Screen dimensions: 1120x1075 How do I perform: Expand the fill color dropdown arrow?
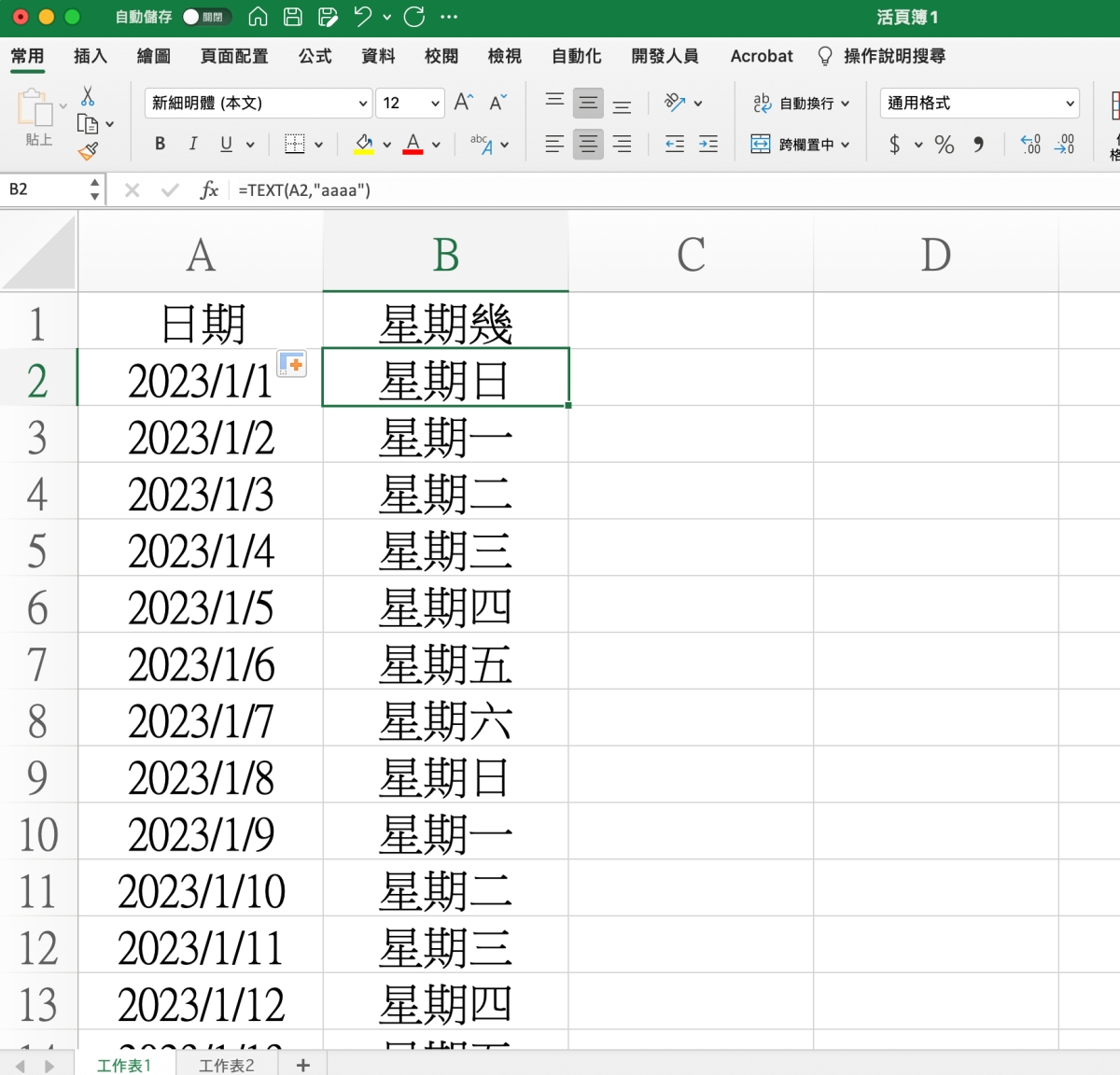[386, 145]
